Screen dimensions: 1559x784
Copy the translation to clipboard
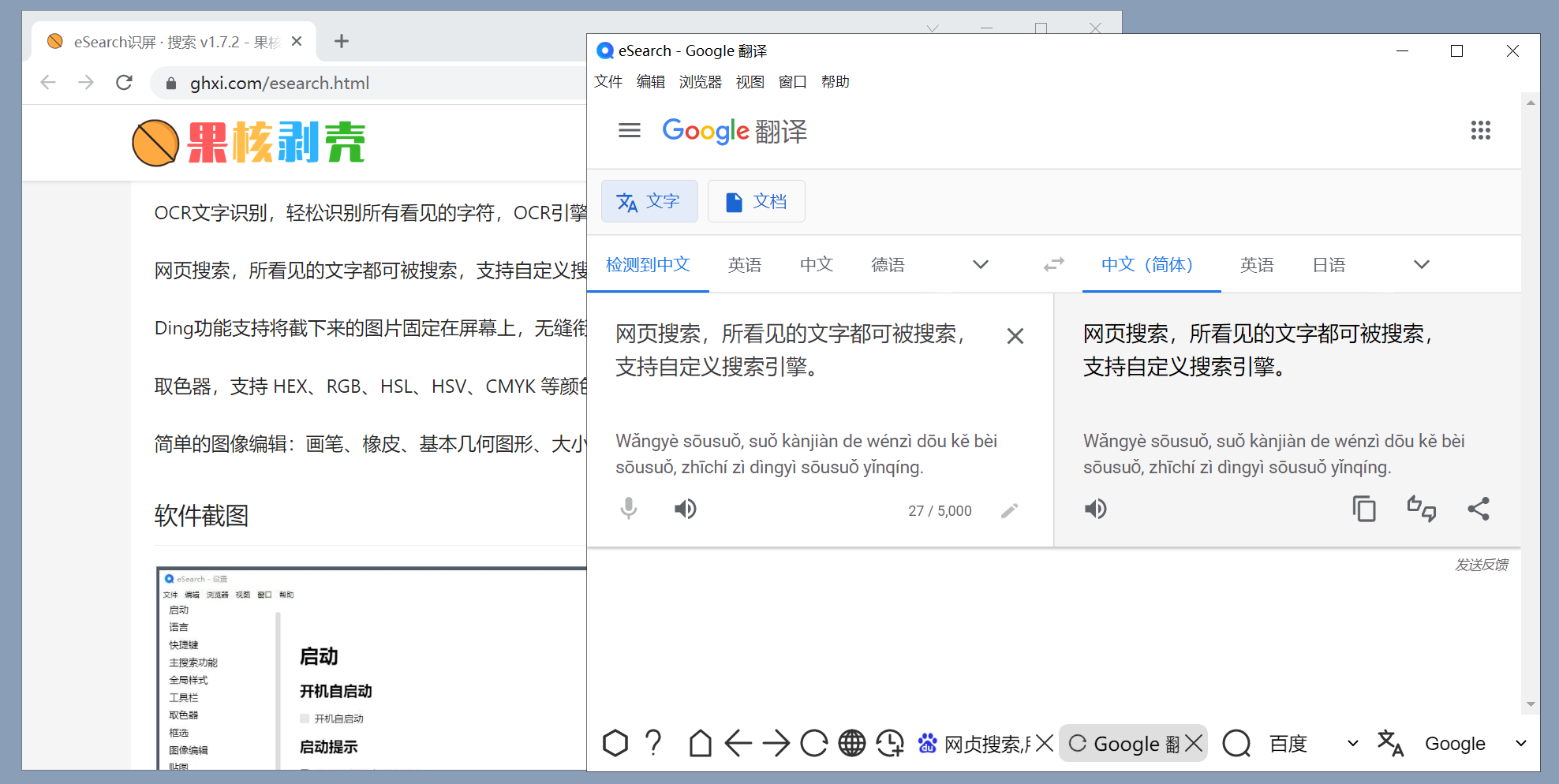coord(1363,509)
